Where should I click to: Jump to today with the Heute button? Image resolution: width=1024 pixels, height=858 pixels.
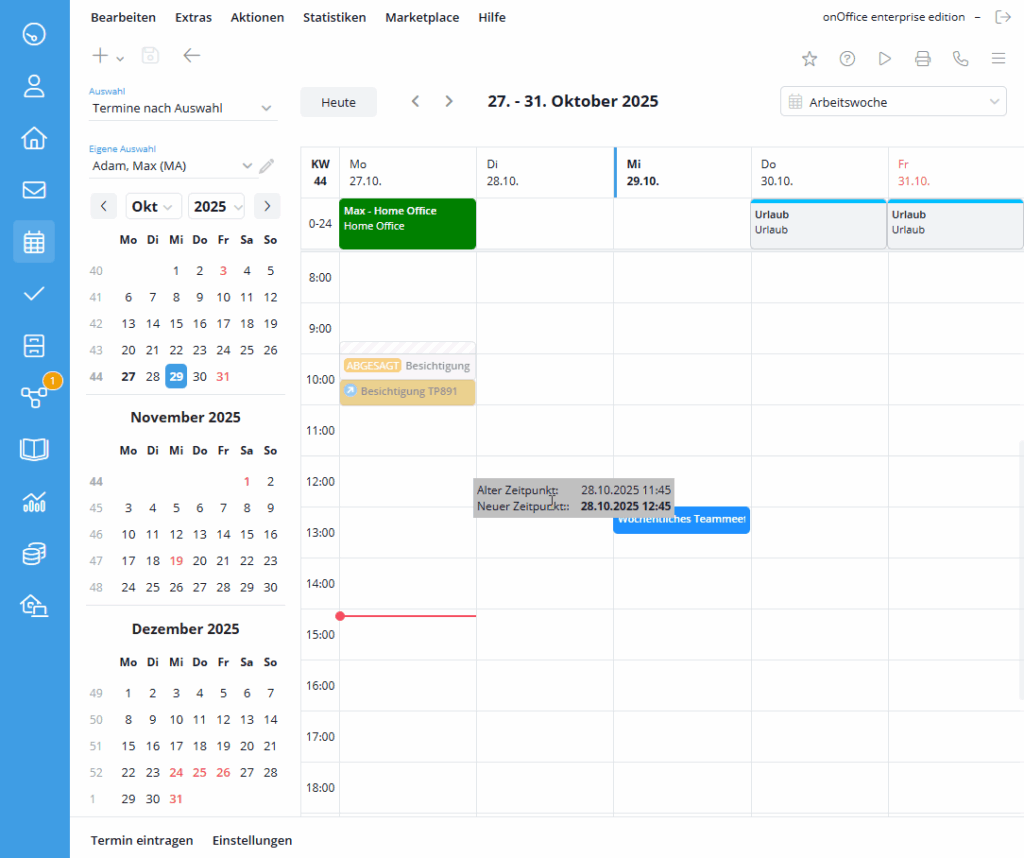338,101
